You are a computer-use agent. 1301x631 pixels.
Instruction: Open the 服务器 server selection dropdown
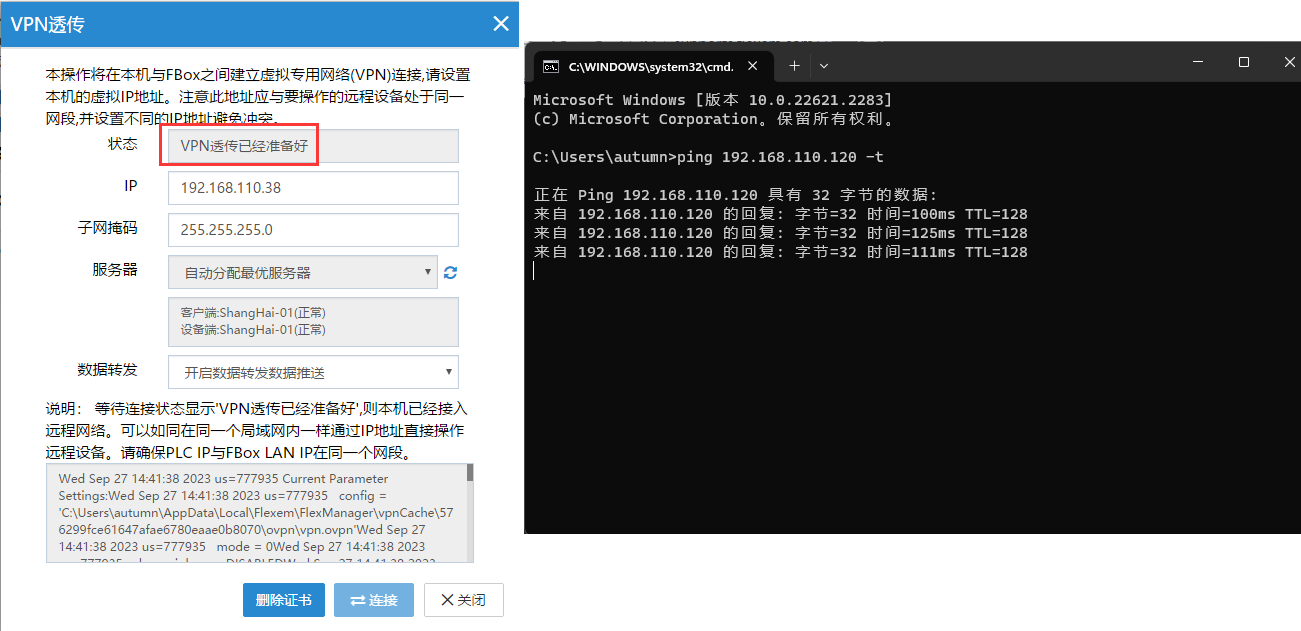[x=302, y=272]
